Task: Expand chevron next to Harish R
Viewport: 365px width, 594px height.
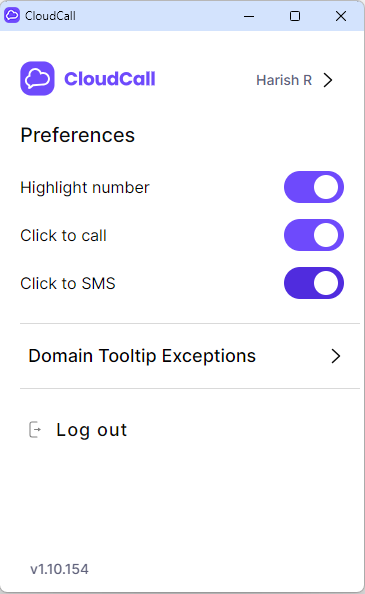Action: pyautogui.click(x=328, y=80)
